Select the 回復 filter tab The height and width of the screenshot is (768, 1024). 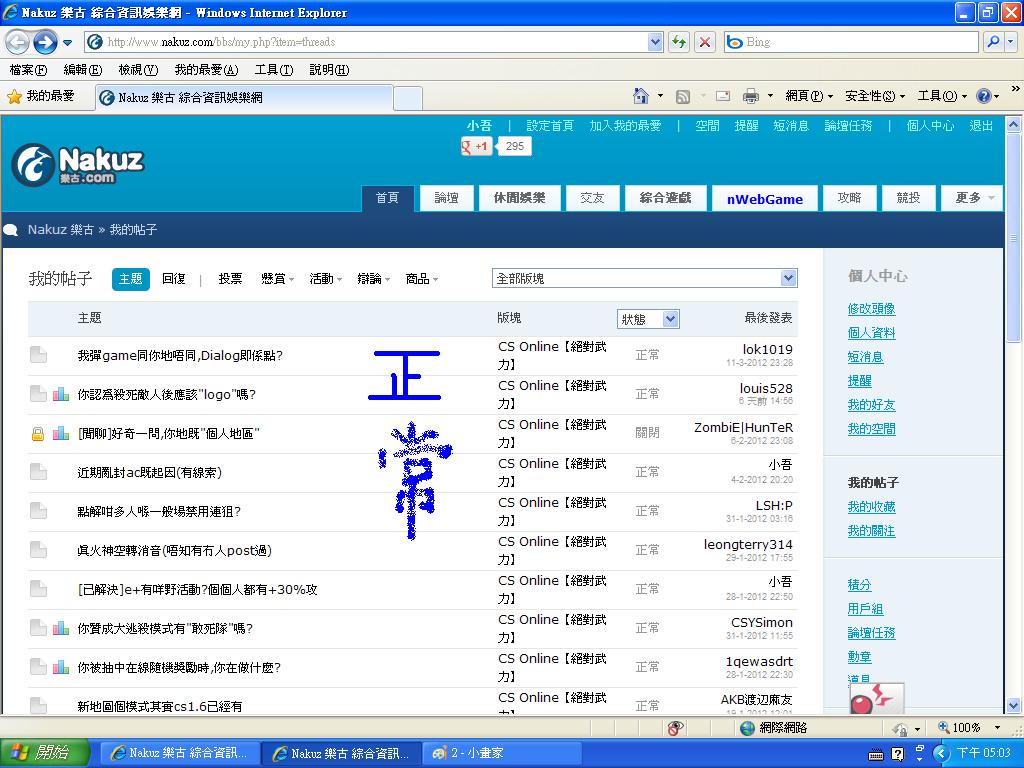click(174, 279)
